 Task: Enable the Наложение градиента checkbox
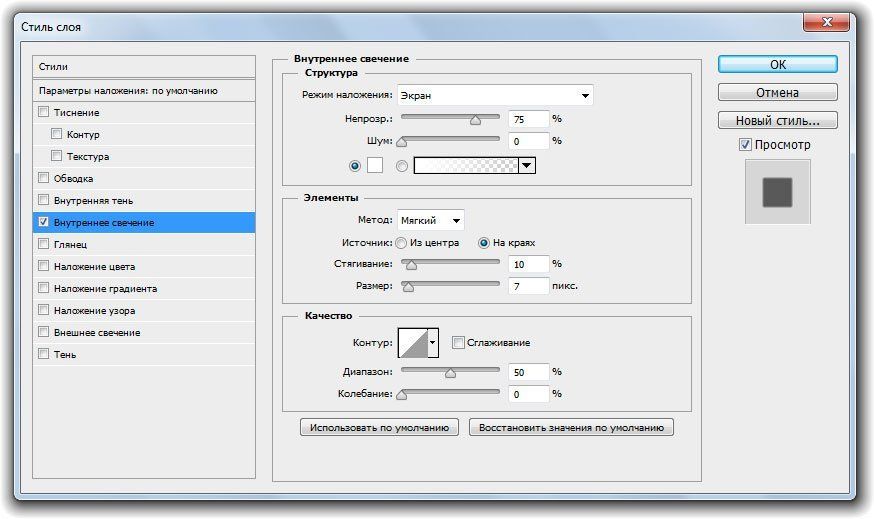click(43, 288)
